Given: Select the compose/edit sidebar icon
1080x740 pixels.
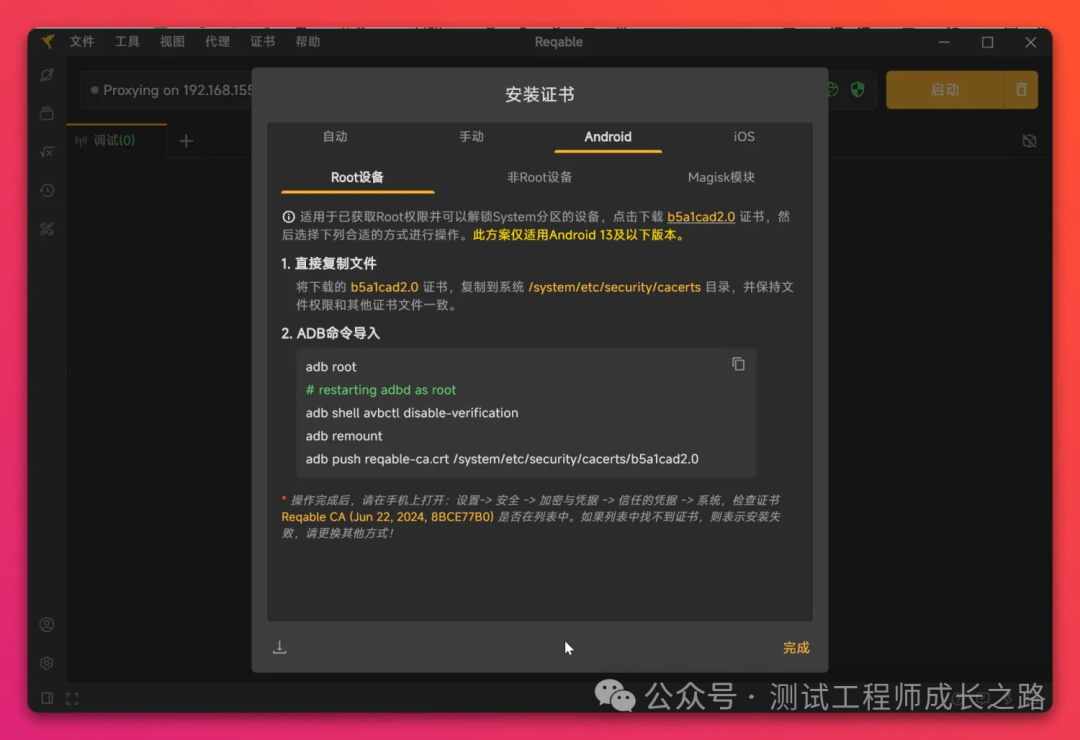Looking at the screenshot, I should click(x=47, y=74).
